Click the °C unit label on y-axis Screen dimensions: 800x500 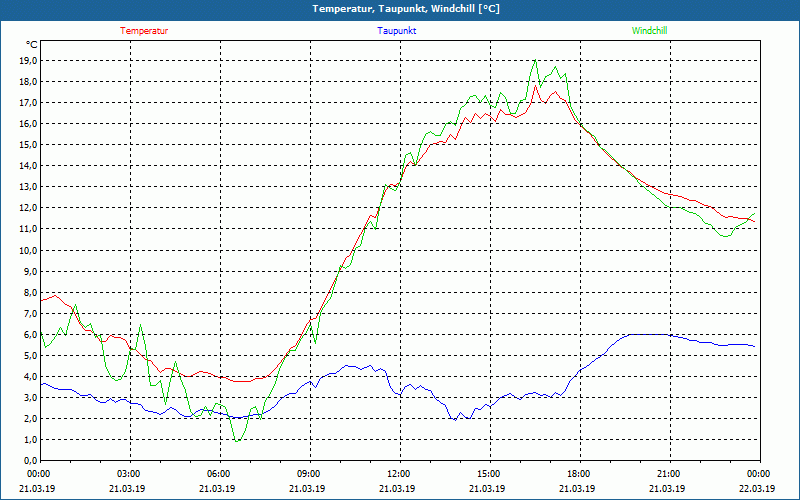pyautogui.click(x=31, y=45)
